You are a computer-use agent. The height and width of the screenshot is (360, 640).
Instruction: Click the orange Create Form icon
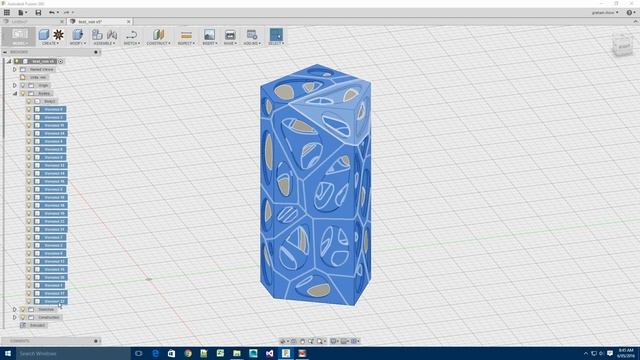coord(58,35)
